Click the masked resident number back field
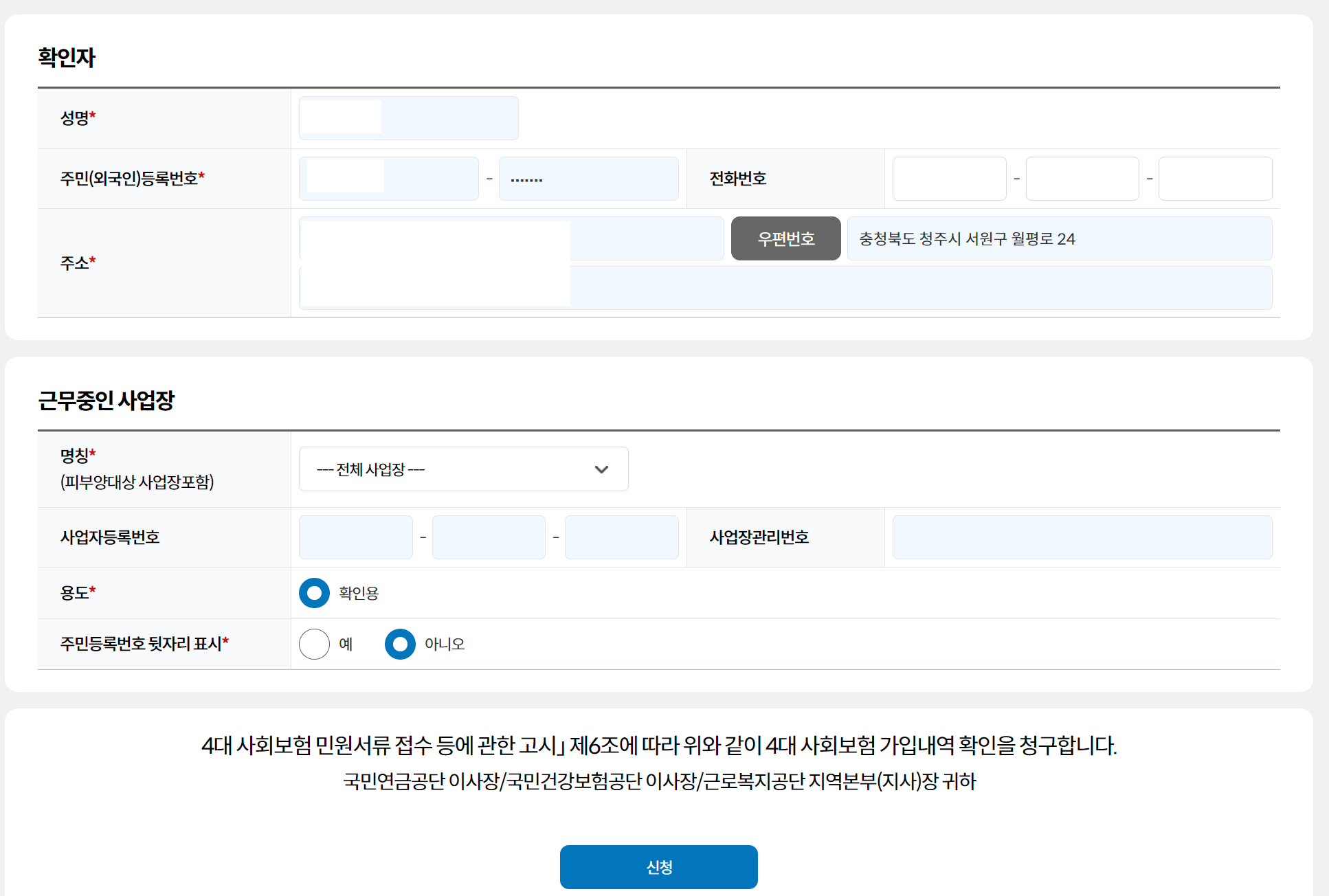This screenshot has width=1329, height=896. (x=588, y=178)
